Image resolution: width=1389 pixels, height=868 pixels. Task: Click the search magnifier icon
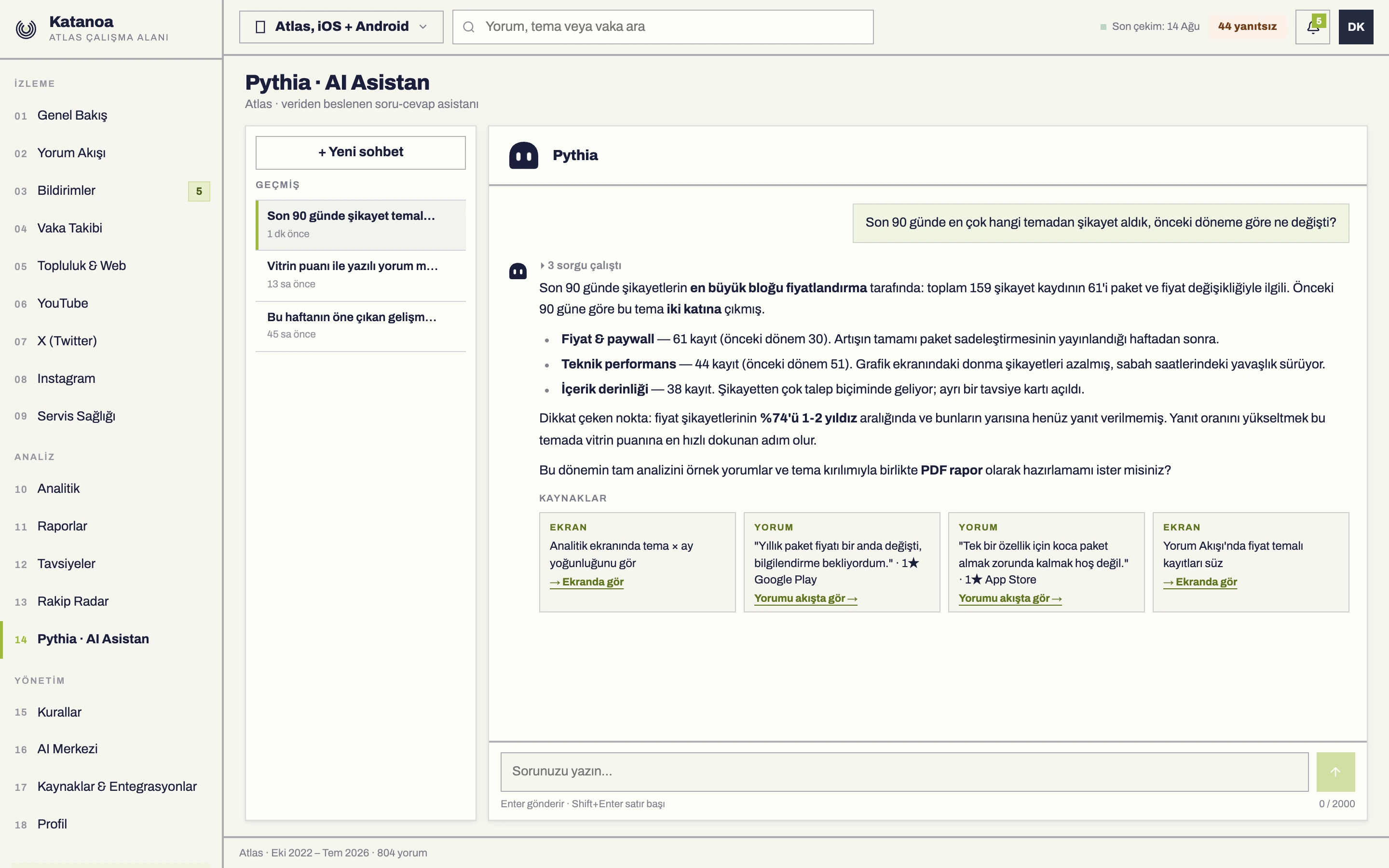pyautogui.click(x=468, y=27)
